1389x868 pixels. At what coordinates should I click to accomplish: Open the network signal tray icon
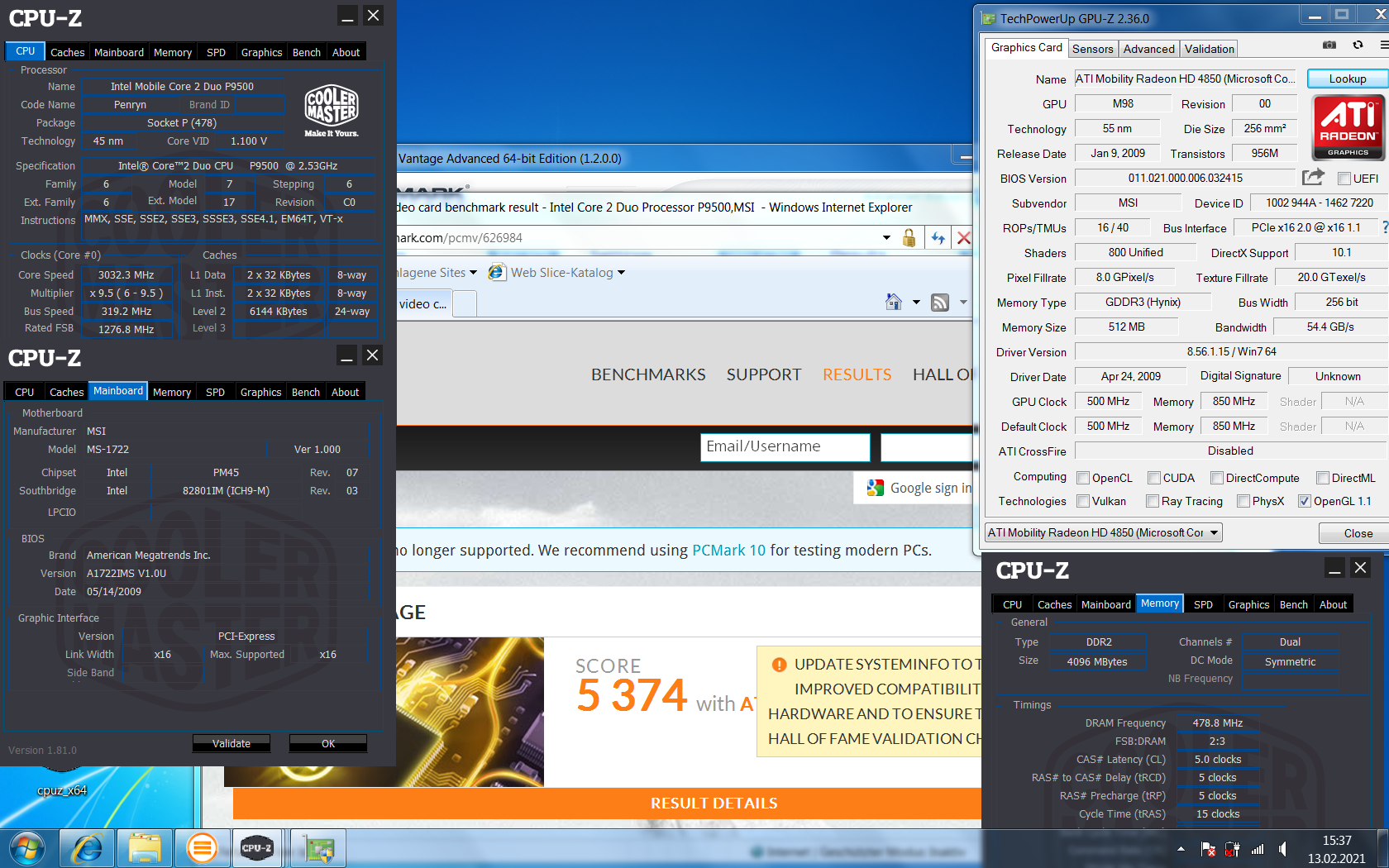pyautogui.click(x=1258, y=849)
